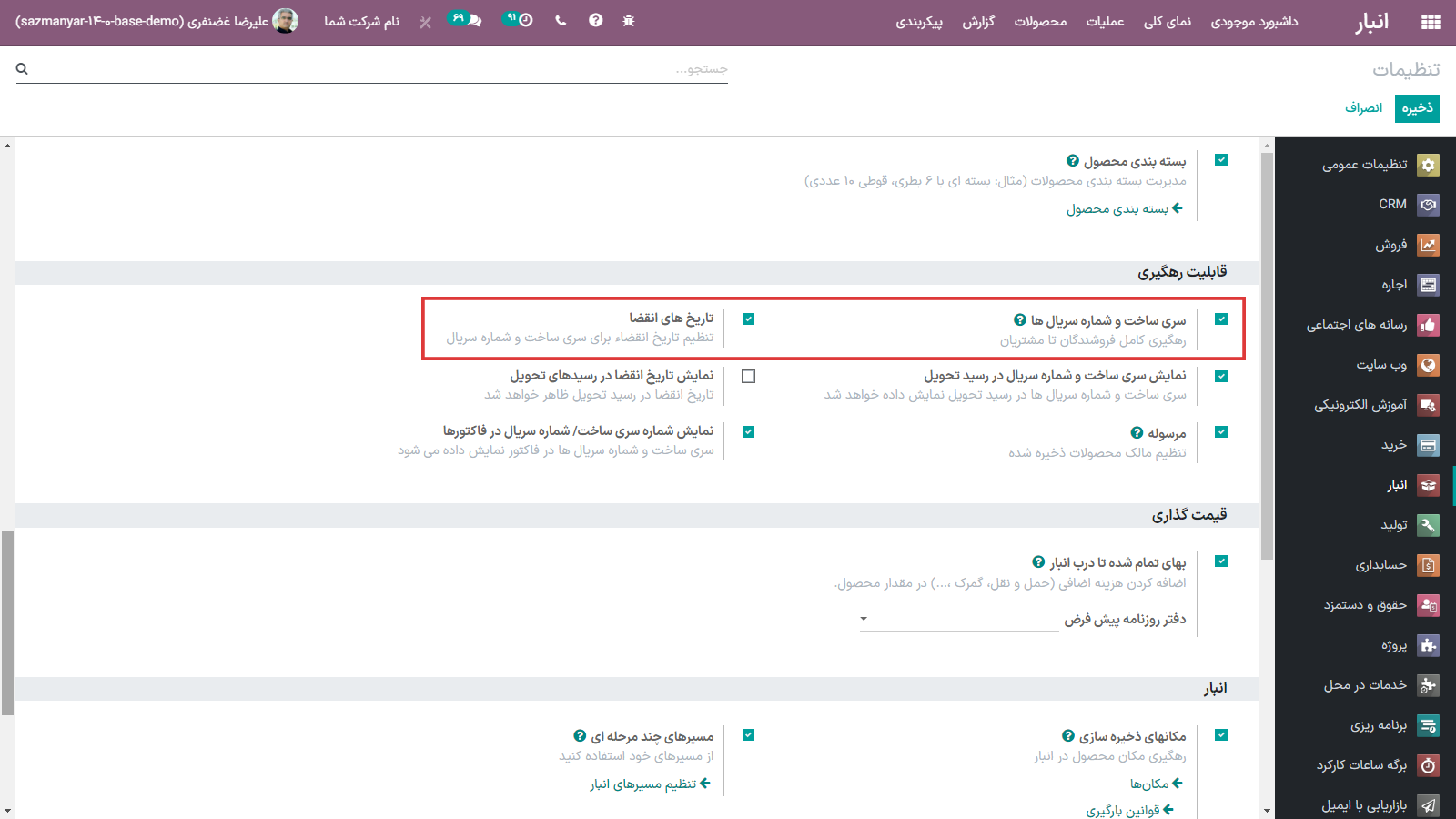Open the نام شرکت شما company switcher
Image resolution: width=1456 pixels, height=819 pixels.
361,22
